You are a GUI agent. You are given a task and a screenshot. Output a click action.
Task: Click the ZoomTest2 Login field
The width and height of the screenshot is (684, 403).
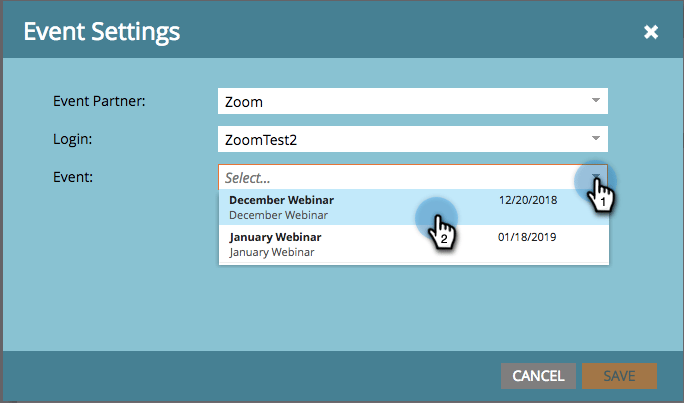point(413,139)
